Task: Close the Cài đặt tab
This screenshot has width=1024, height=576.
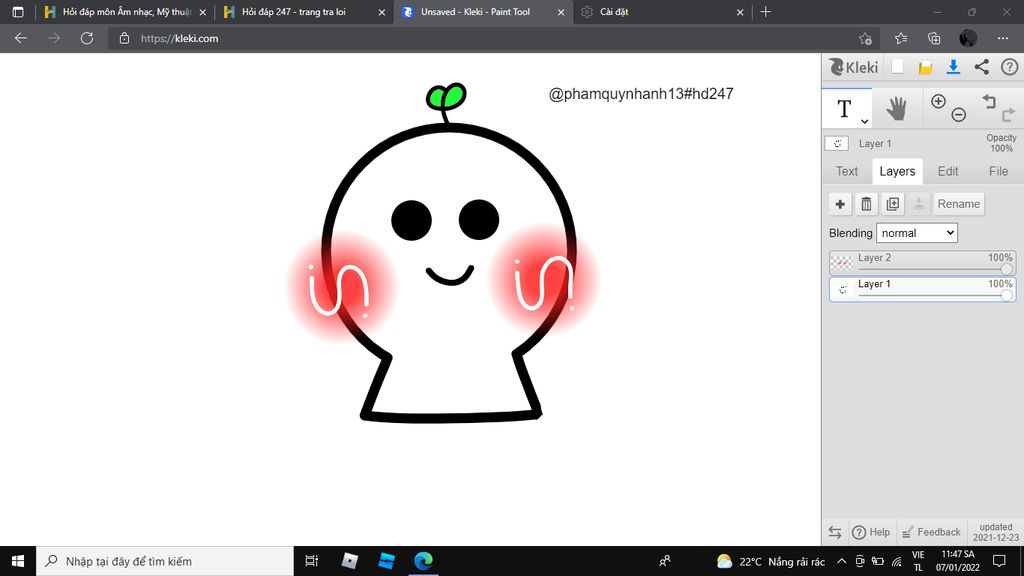Action: [740, 12]
